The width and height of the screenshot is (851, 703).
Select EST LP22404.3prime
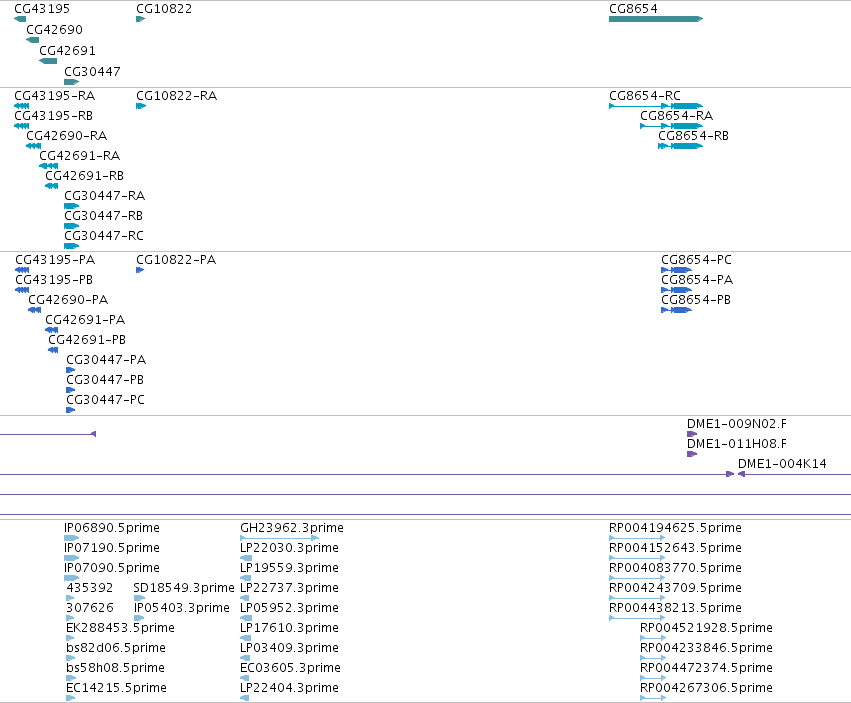tap(289, 688)
